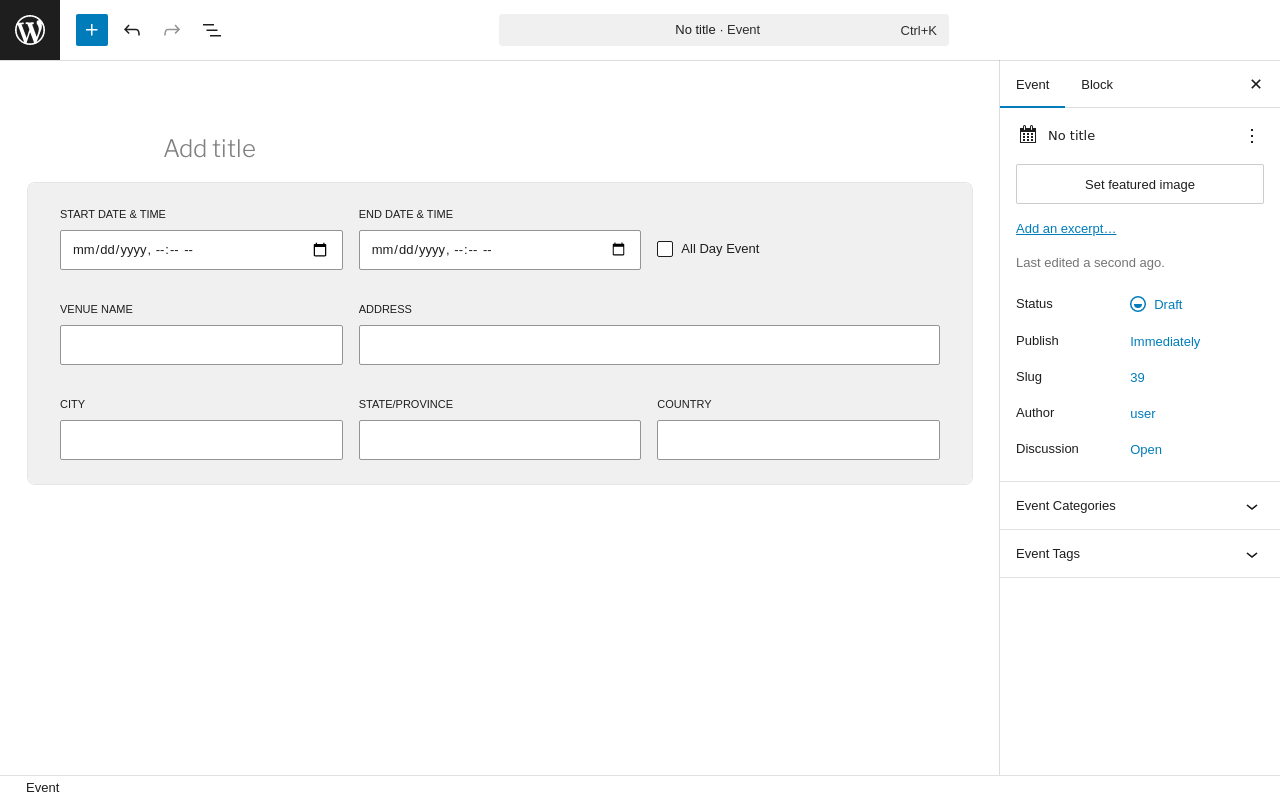Click the Draft status icon
This screenshot has height=800, width=1280.
click(1138, 304)
